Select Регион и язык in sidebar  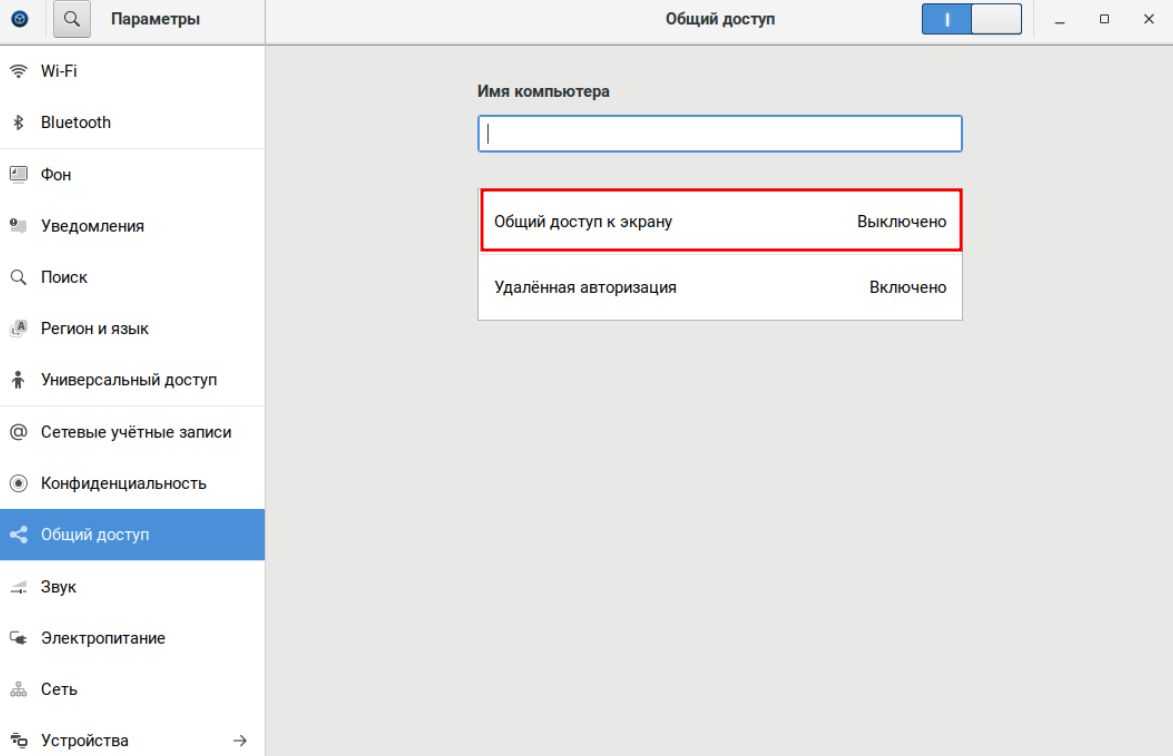click(x=95, y=329)
